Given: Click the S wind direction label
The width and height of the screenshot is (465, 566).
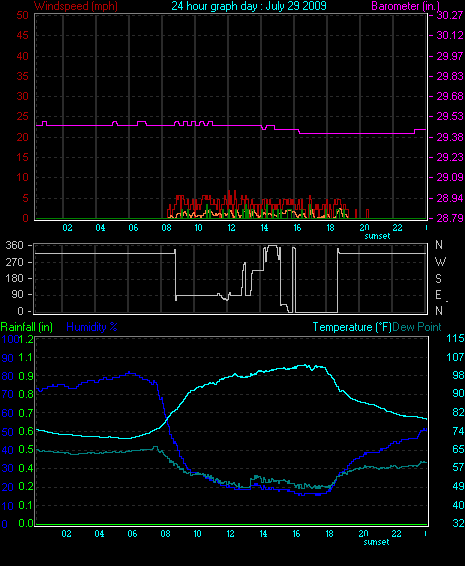Looking at the screenshot, I should click(x=438, y=278).
